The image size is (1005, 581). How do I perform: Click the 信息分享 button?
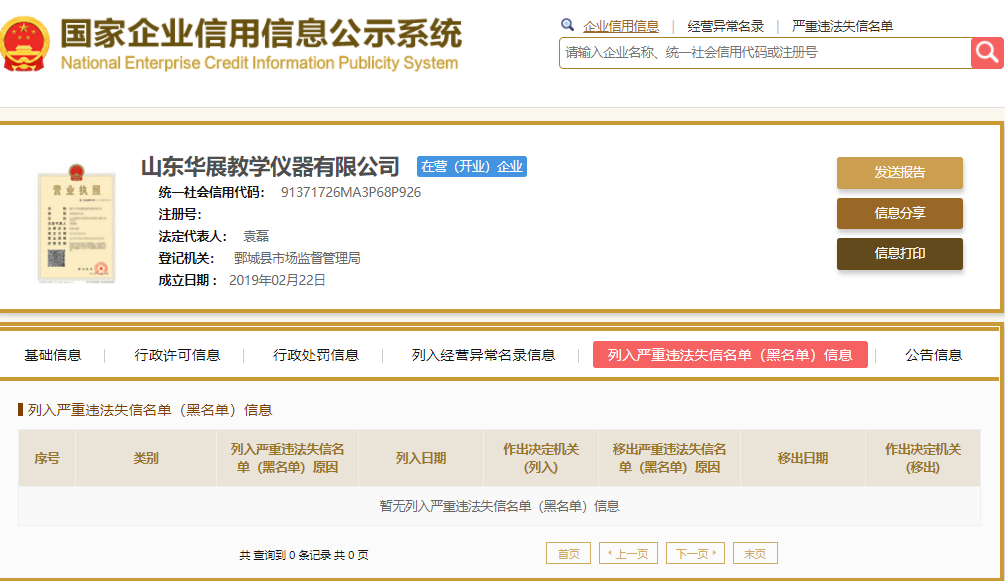tap(900, 214)
